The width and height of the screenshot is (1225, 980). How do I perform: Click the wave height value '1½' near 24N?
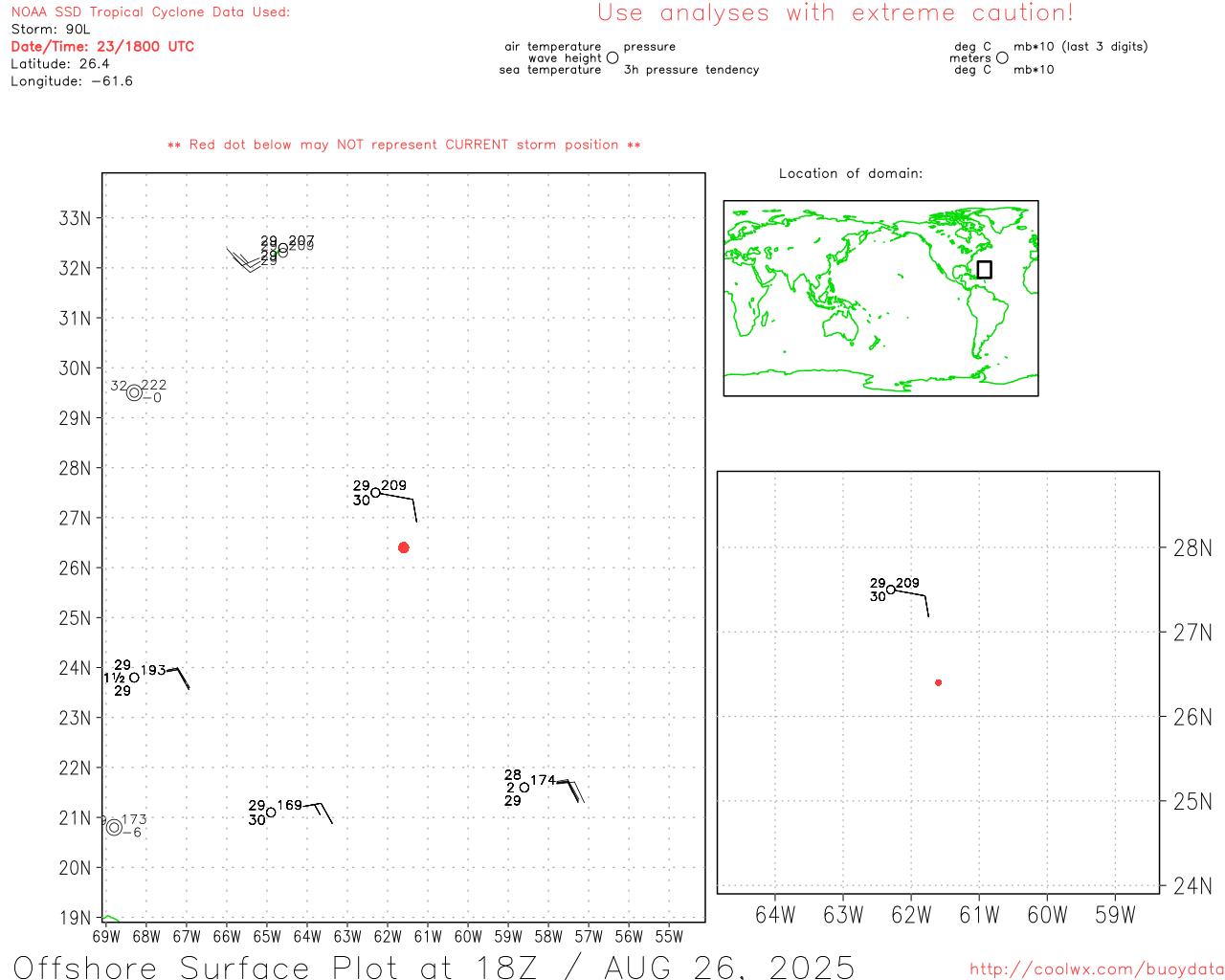[x=115, y=678]
